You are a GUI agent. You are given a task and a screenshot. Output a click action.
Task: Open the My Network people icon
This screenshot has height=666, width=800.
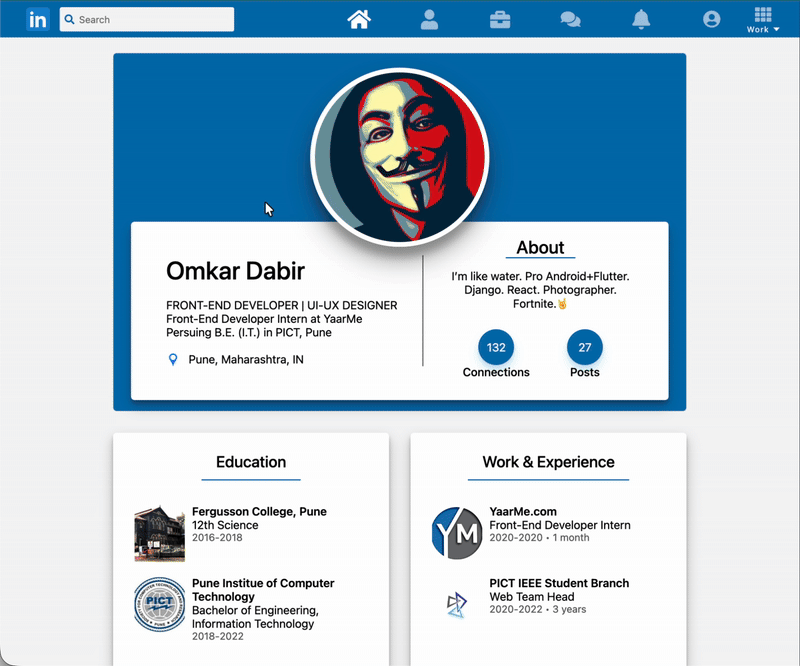click(x=429, y=18)
